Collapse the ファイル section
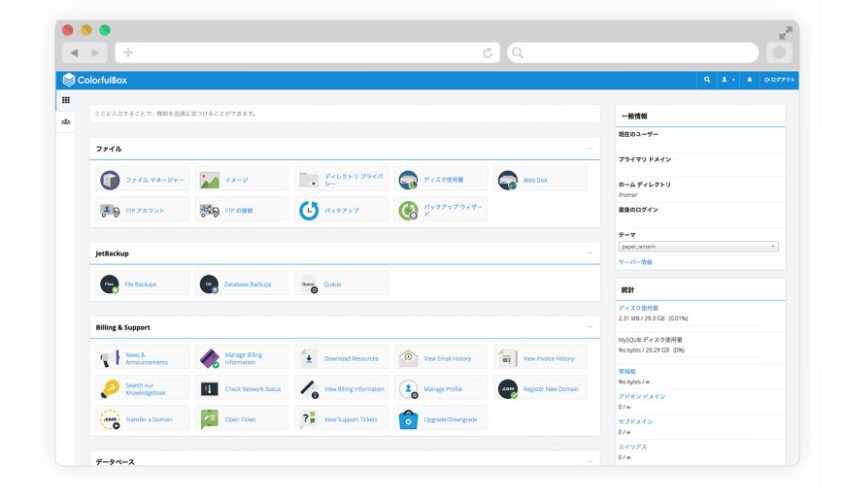Image resolution: width=844 pixels, height=500 pixels. [589, 149]
